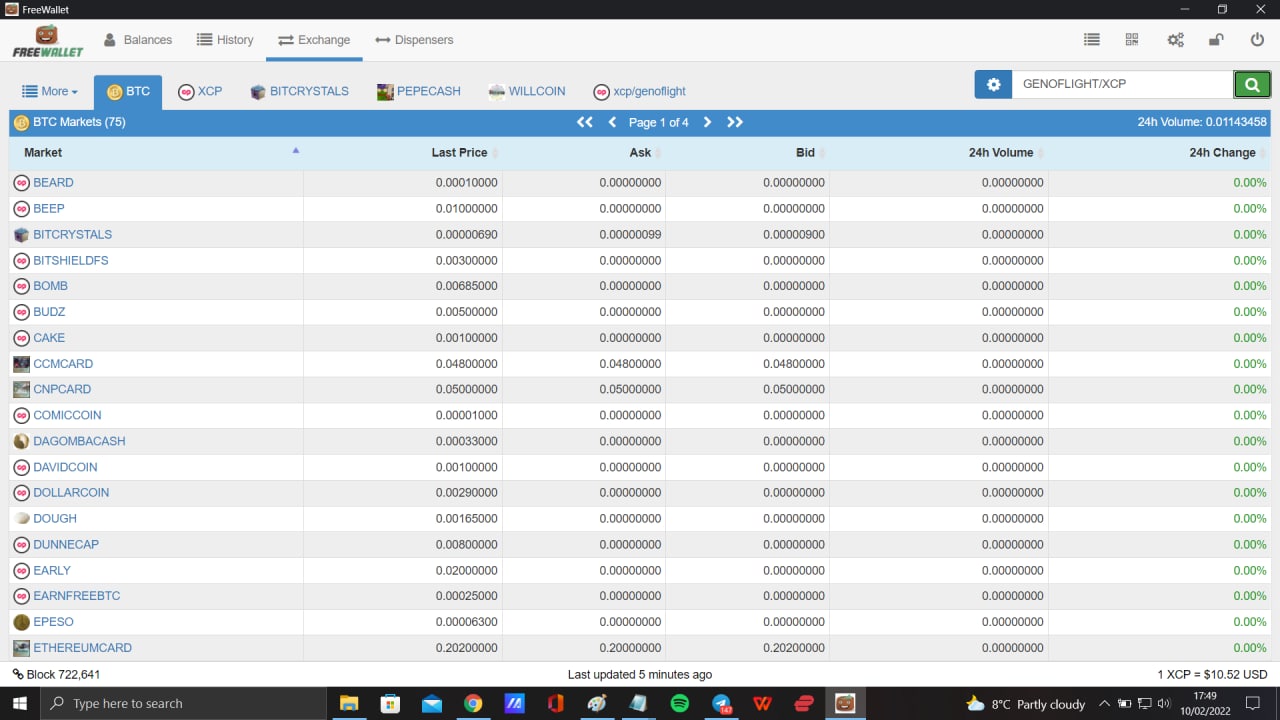Click the Page 1 of 4 label
1280x720 pixels.
point(659,122)
